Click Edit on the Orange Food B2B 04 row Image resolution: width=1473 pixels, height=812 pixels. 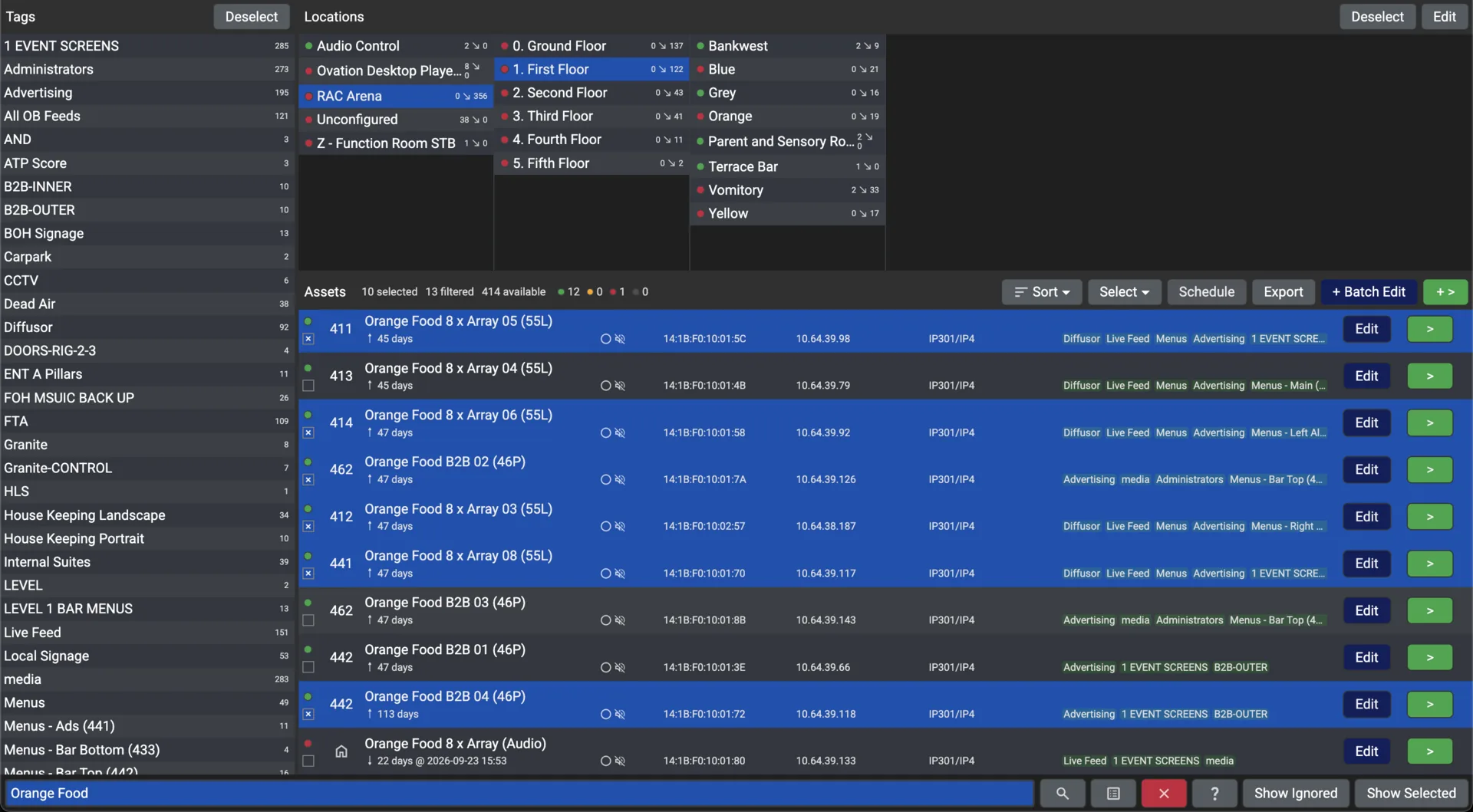tap(1366, 705)
